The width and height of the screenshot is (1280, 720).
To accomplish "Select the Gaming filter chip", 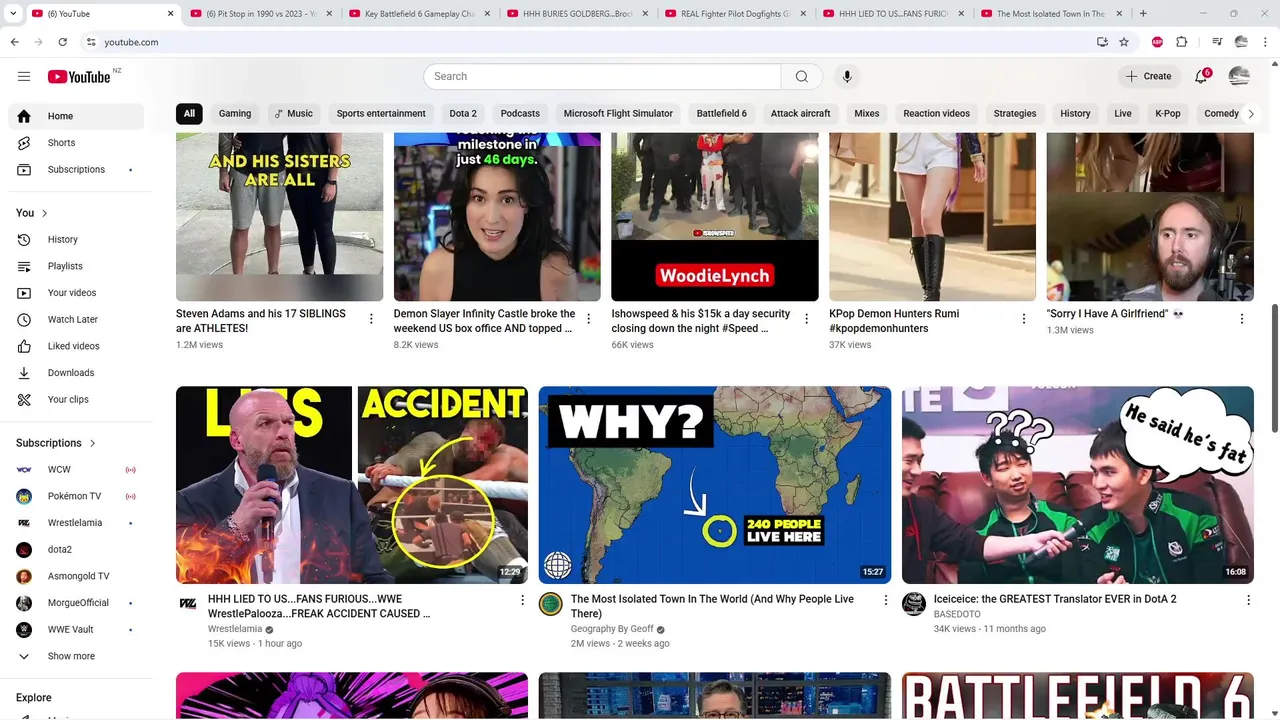I will [235, 113].
